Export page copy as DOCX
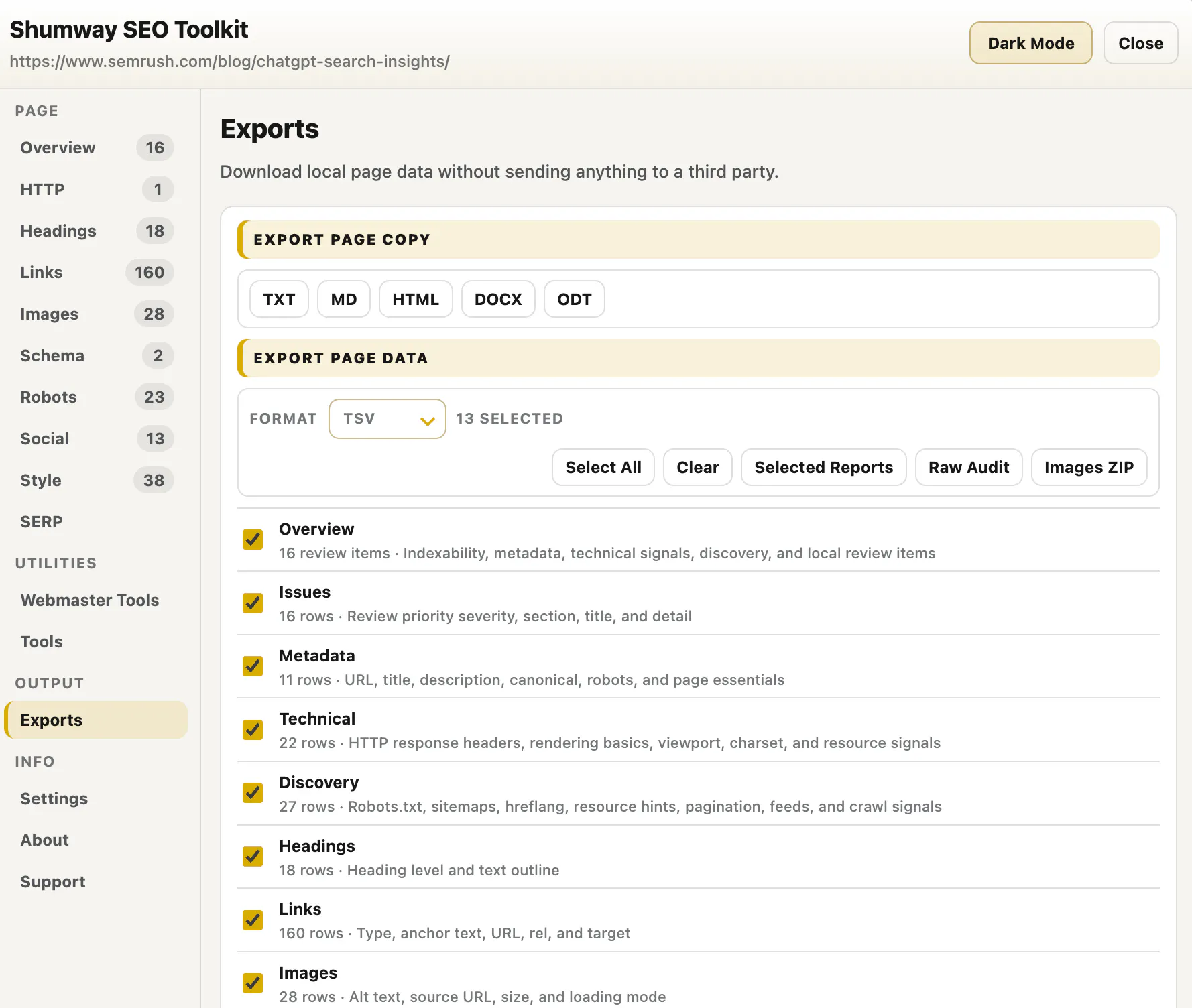The image size is (1192, 1008). coord(498,299)
